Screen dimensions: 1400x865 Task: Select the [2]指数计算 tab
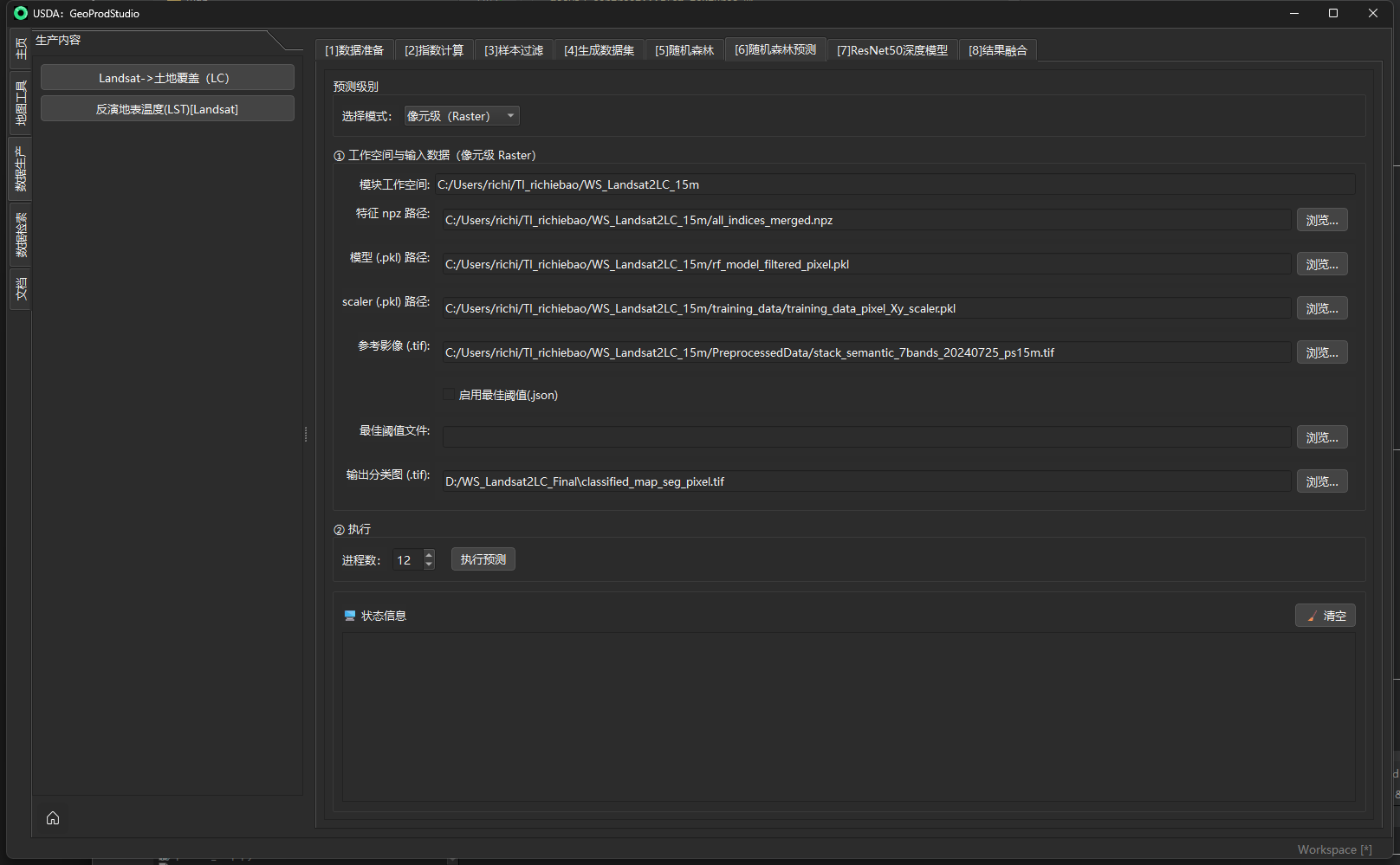(x=433, y=50)
